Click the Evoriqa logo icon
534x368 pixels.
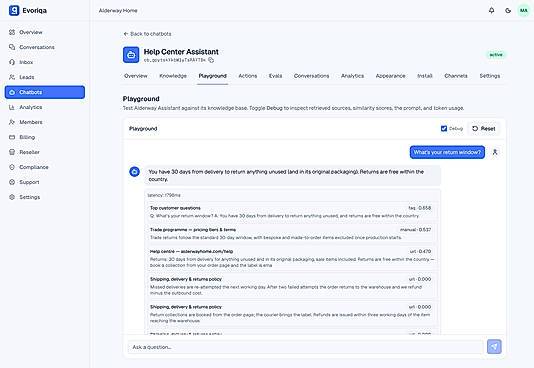click(x=14, y=10)
